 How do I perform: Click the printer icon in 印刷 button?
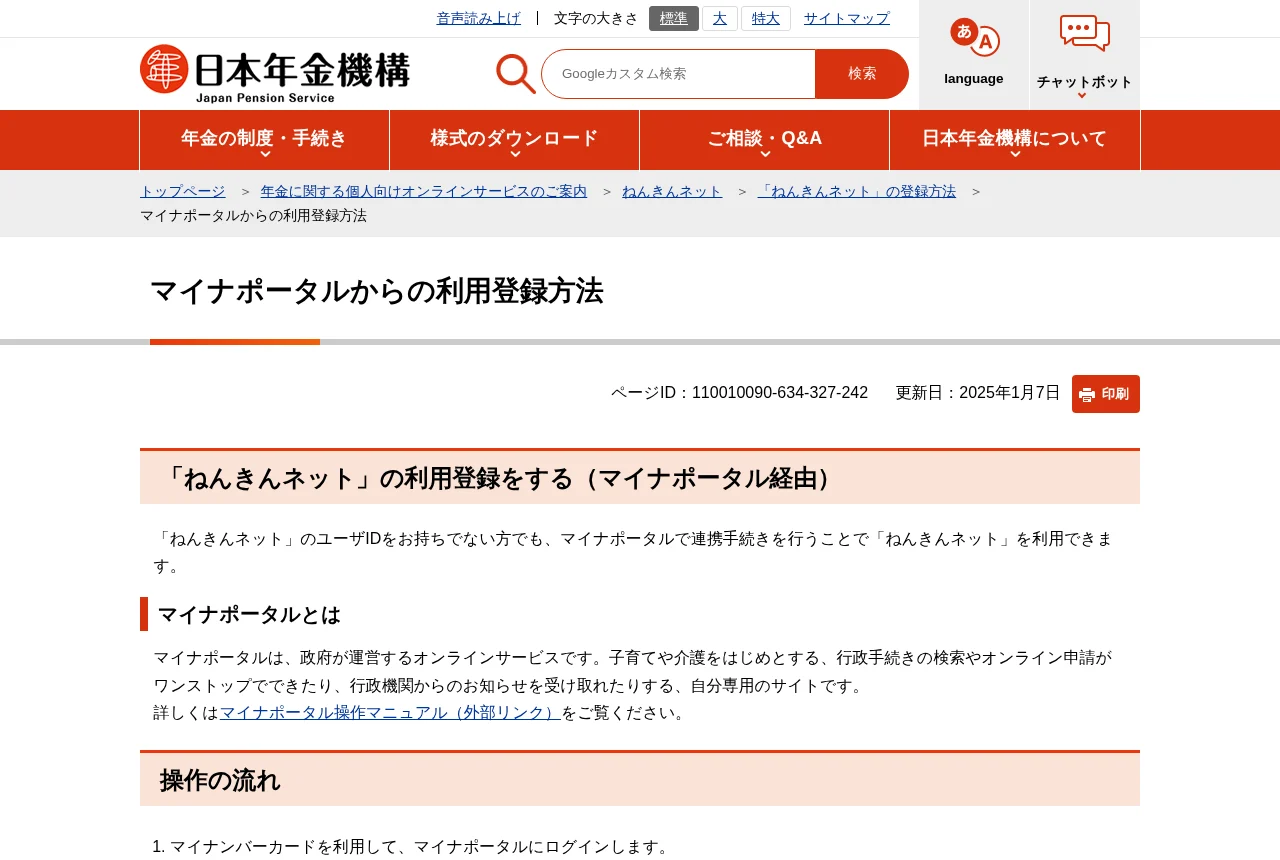coord(1087,394)
